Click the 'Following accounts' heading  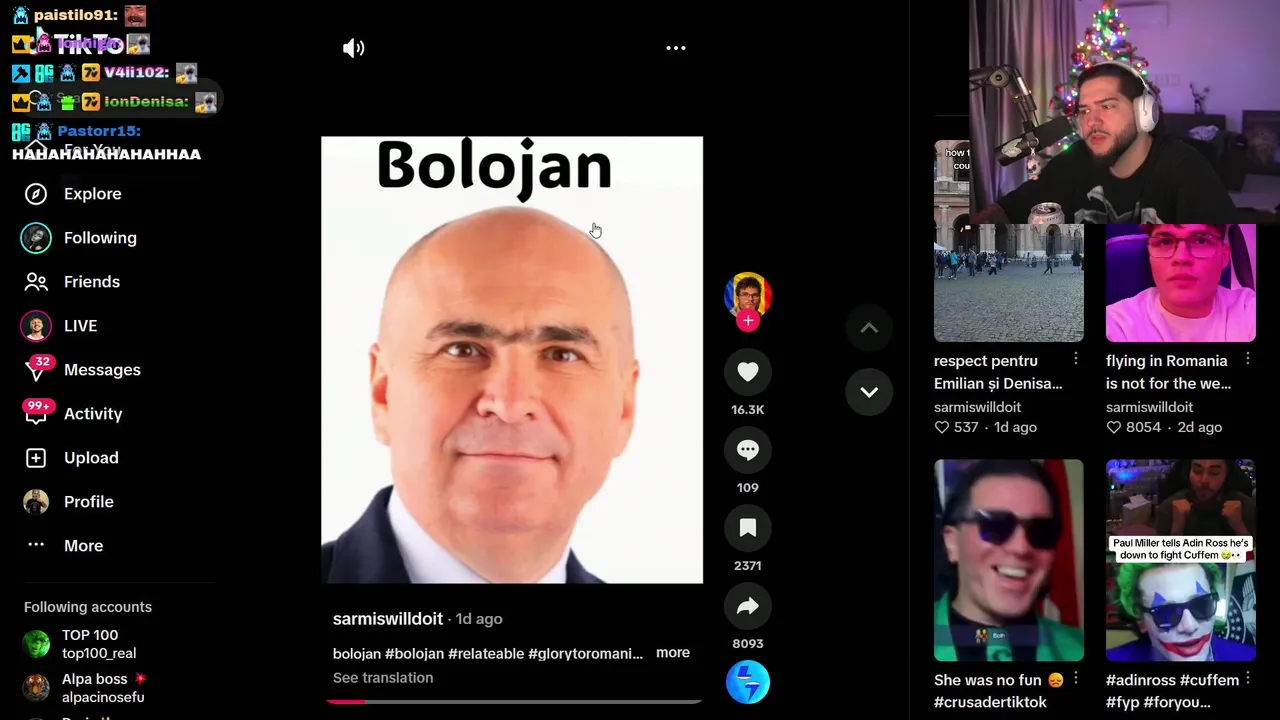[88, 607]
